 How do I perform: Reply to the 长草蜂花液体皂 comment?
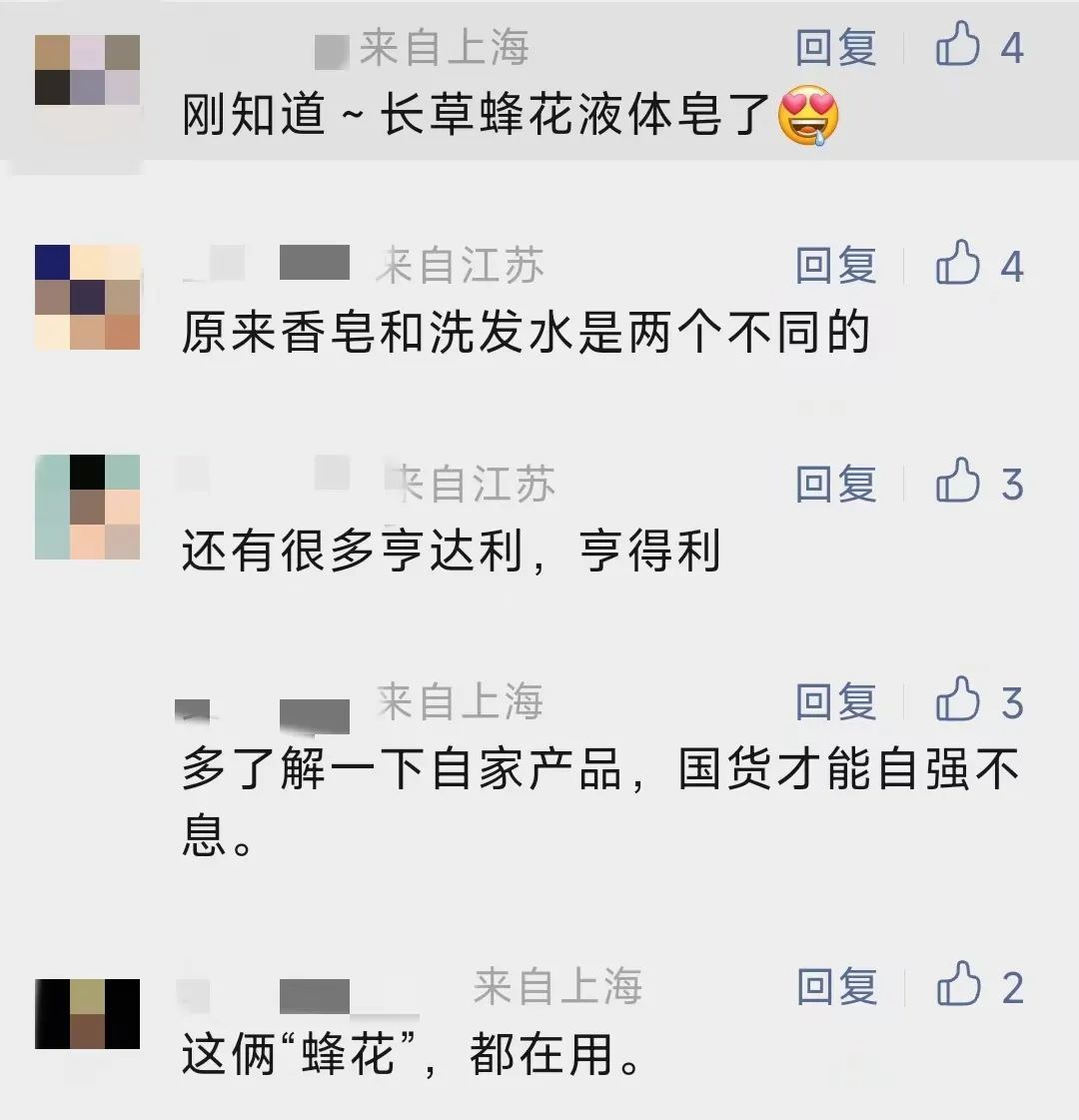pos(836,48)
